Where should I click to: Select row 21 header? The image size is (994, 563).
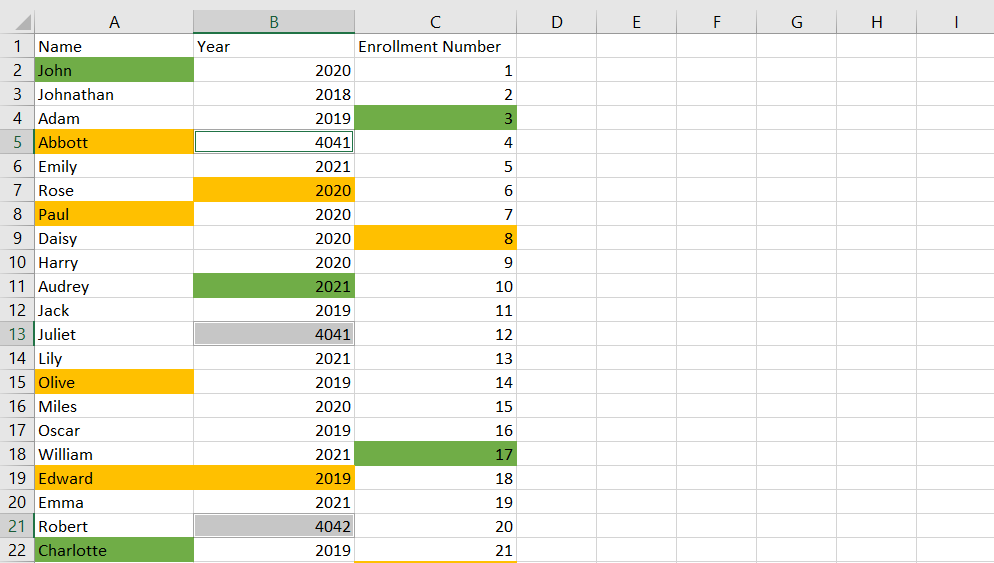coord(17,526)
